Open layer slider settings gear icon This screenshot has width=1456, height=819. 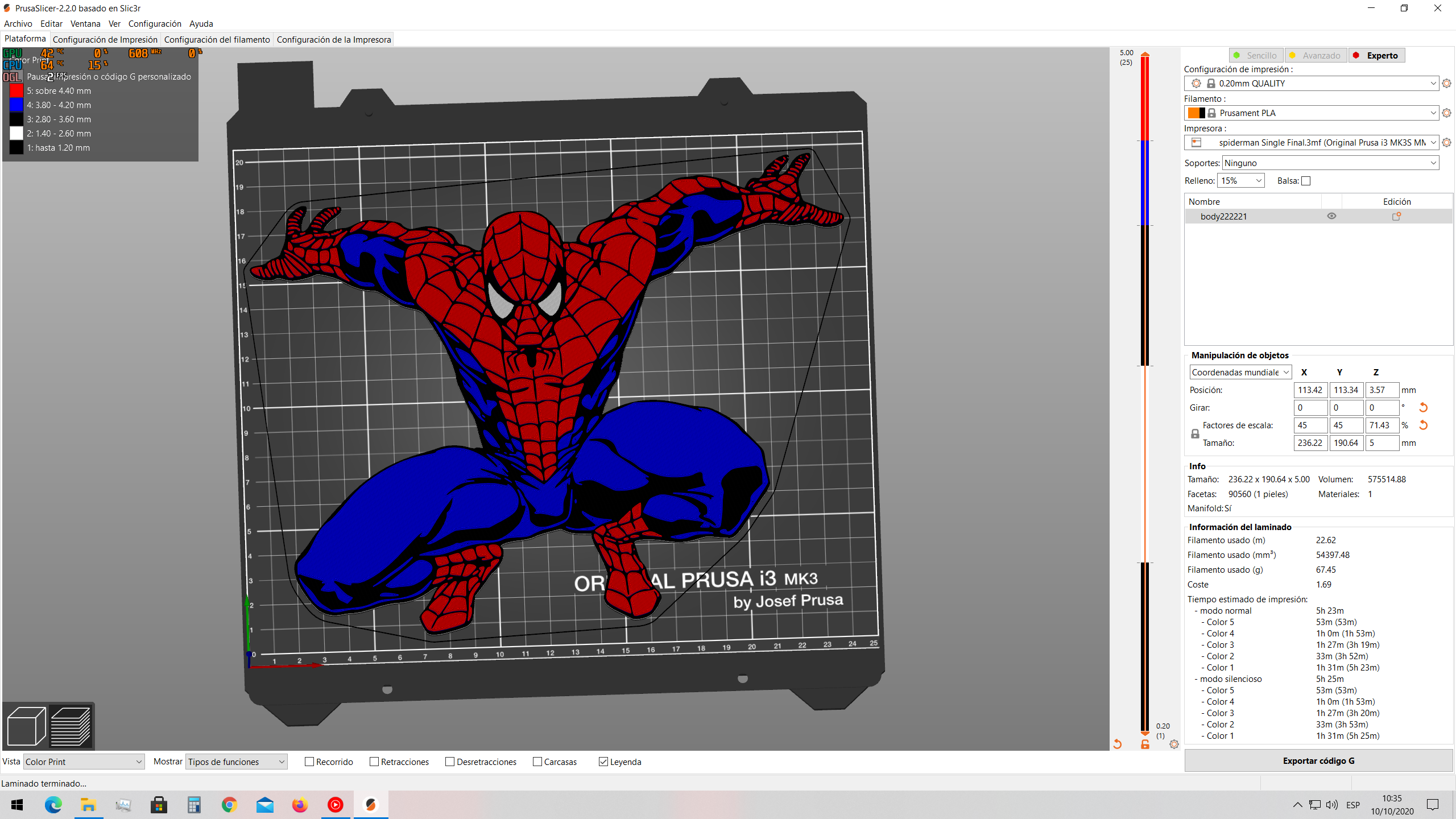coord(1174,744)
